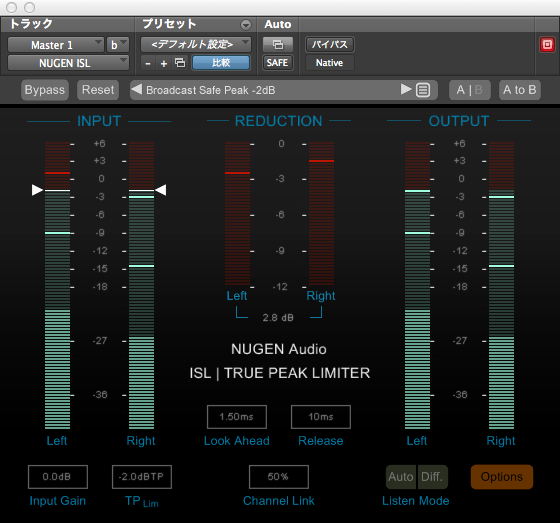This screenshot has height=523, width=560.
Task: Click the red target button in plugin header
Action: pyautogui.click(x=547, y=45)
